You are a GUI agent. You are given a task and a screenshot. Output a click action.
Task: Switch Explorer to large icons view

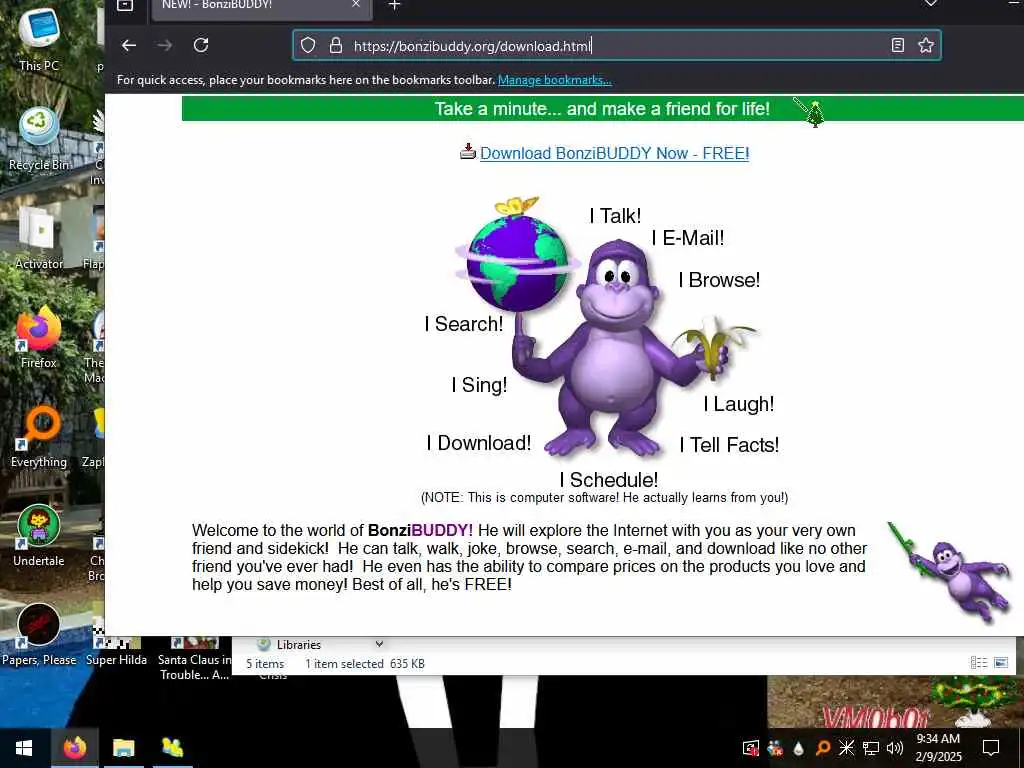[1001, 663]
